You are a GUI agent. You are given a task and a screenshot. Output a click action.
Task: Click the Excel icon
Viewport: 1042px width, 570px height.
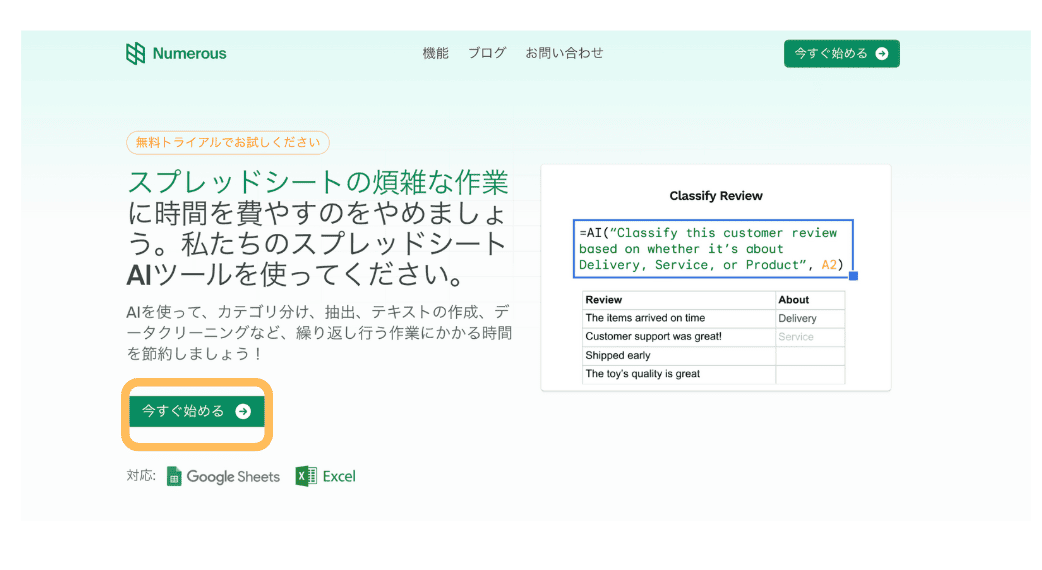coord(306,476)
